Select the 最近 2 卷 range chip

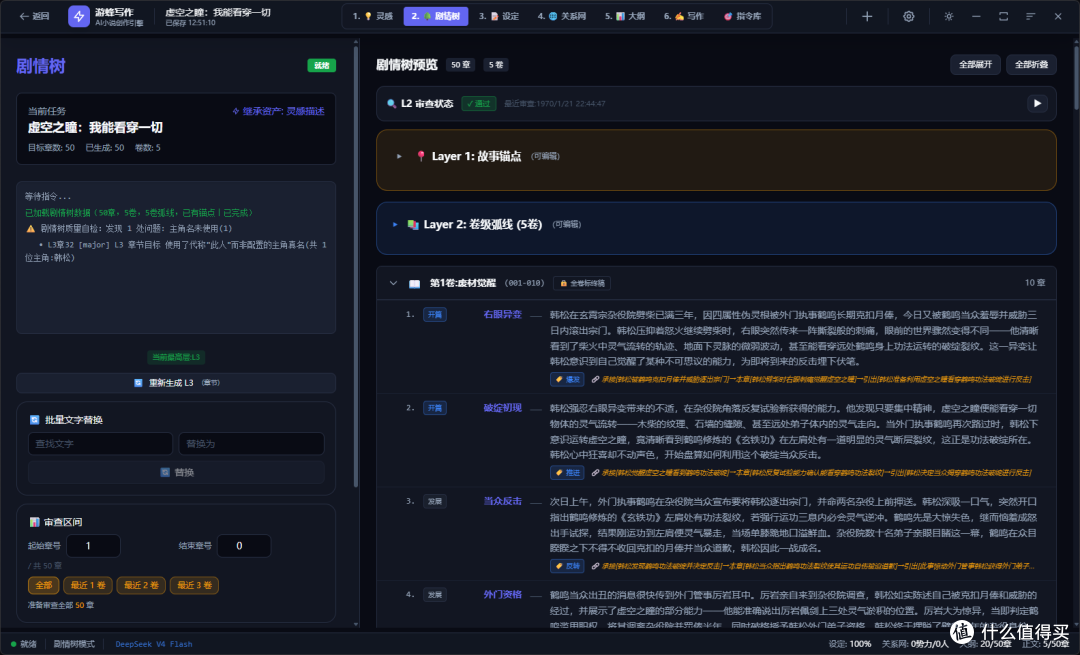click(x=141, y=585)
